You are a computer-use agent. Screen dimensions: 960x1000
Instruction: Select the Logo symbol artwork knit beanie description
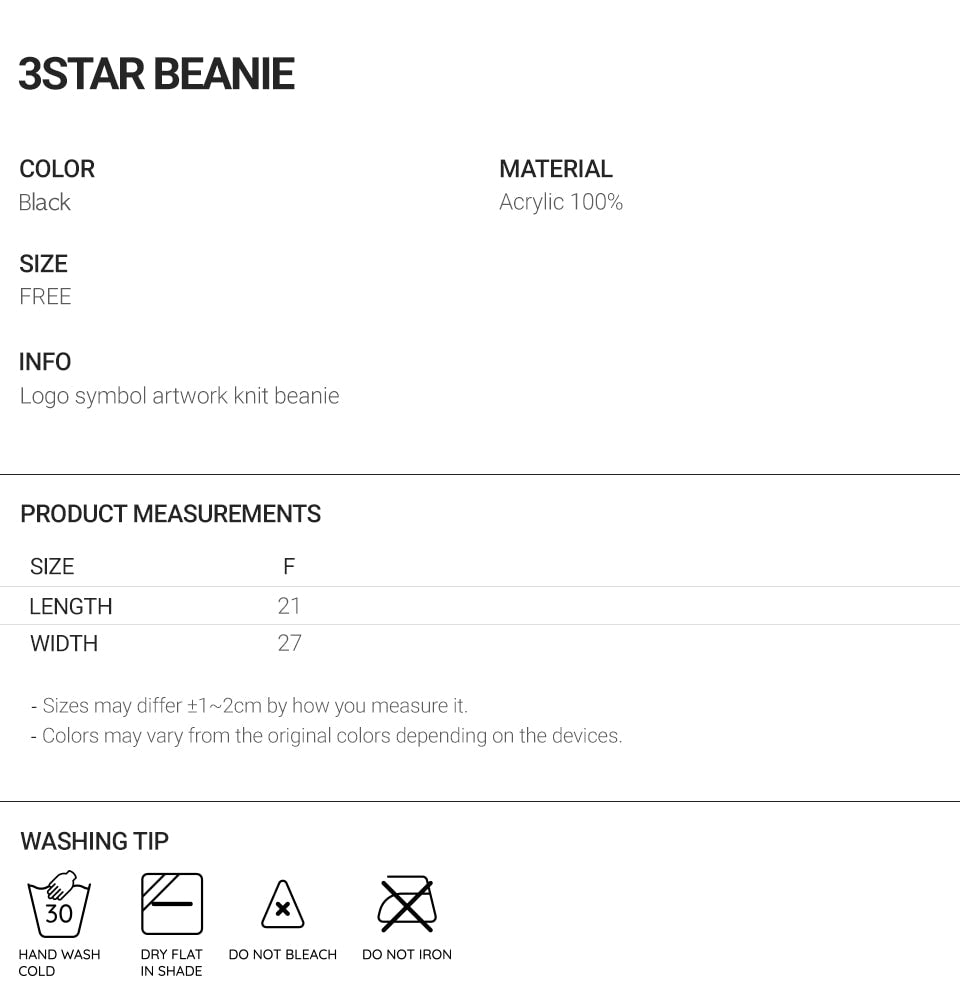pyautogui.click(x=180, y=396)
